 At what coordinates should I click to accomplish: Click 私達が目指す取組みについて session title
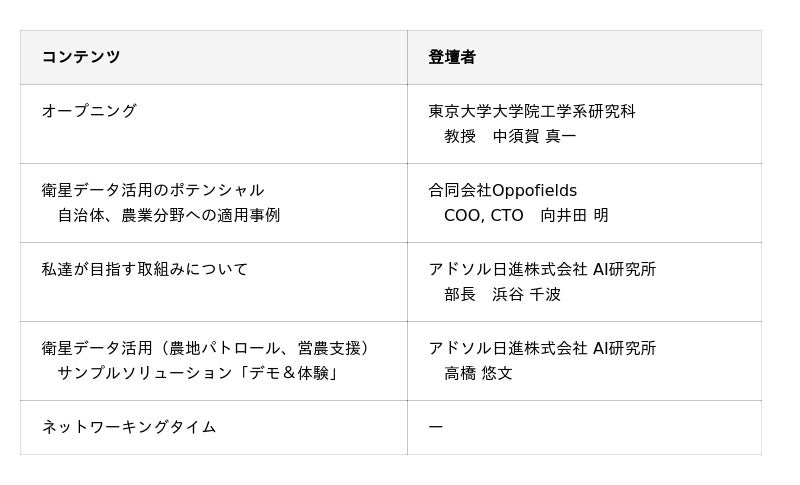click(x=145, y=269)
